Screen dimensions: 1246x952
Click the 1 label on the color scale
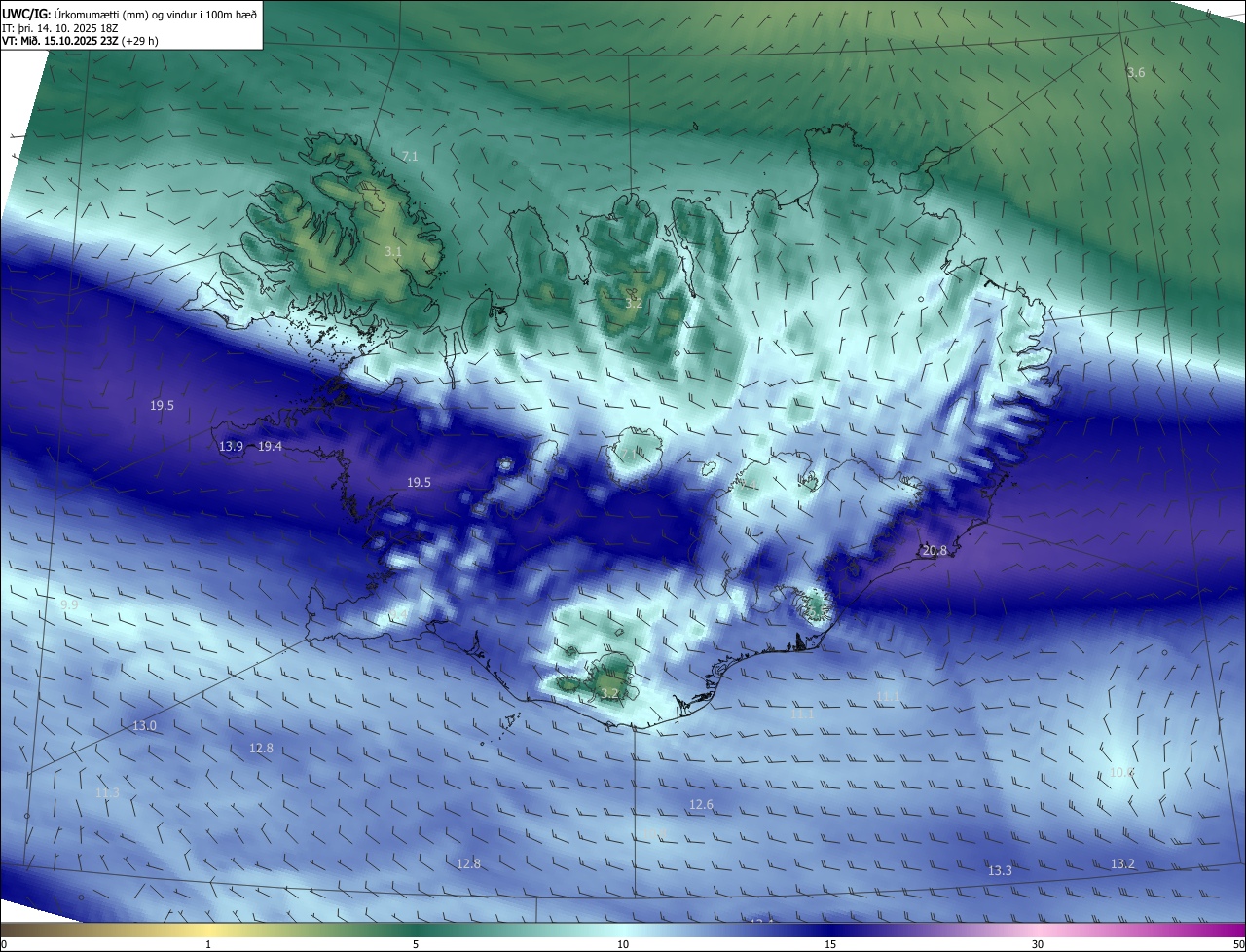[208, 944]
